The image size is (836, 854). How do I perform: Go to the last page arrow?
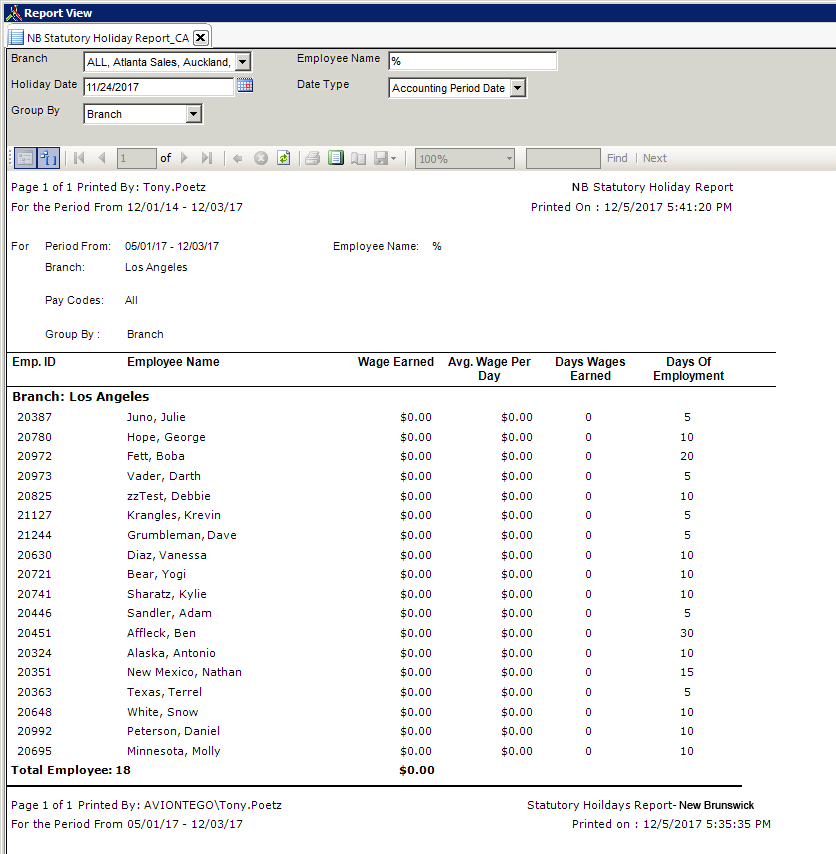point(206,158)
